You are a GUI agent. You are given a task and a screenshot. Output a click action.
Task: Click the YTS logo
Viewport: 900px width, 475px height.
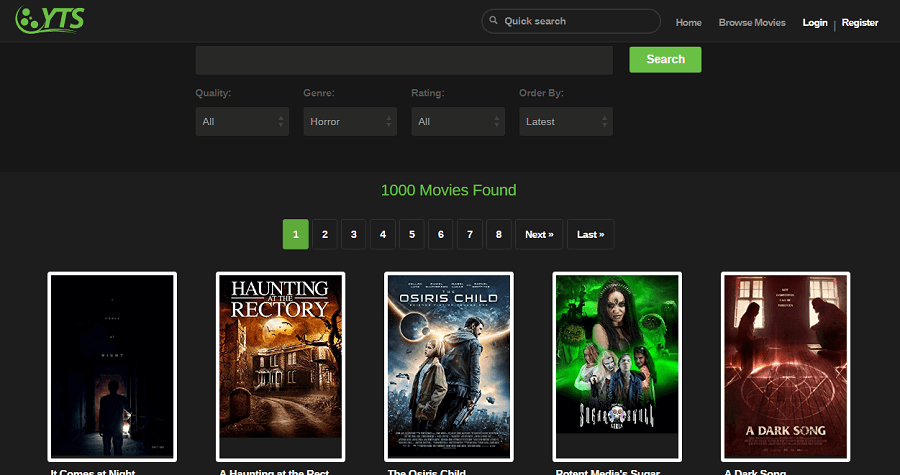50,20
